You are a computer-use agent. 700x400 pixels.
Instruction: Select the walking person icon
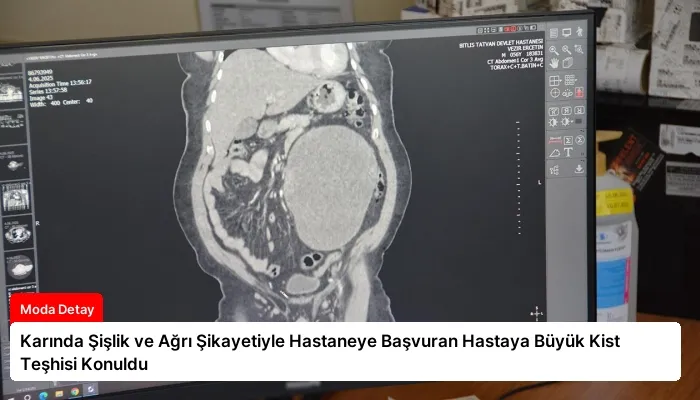(x=579, y=32)
